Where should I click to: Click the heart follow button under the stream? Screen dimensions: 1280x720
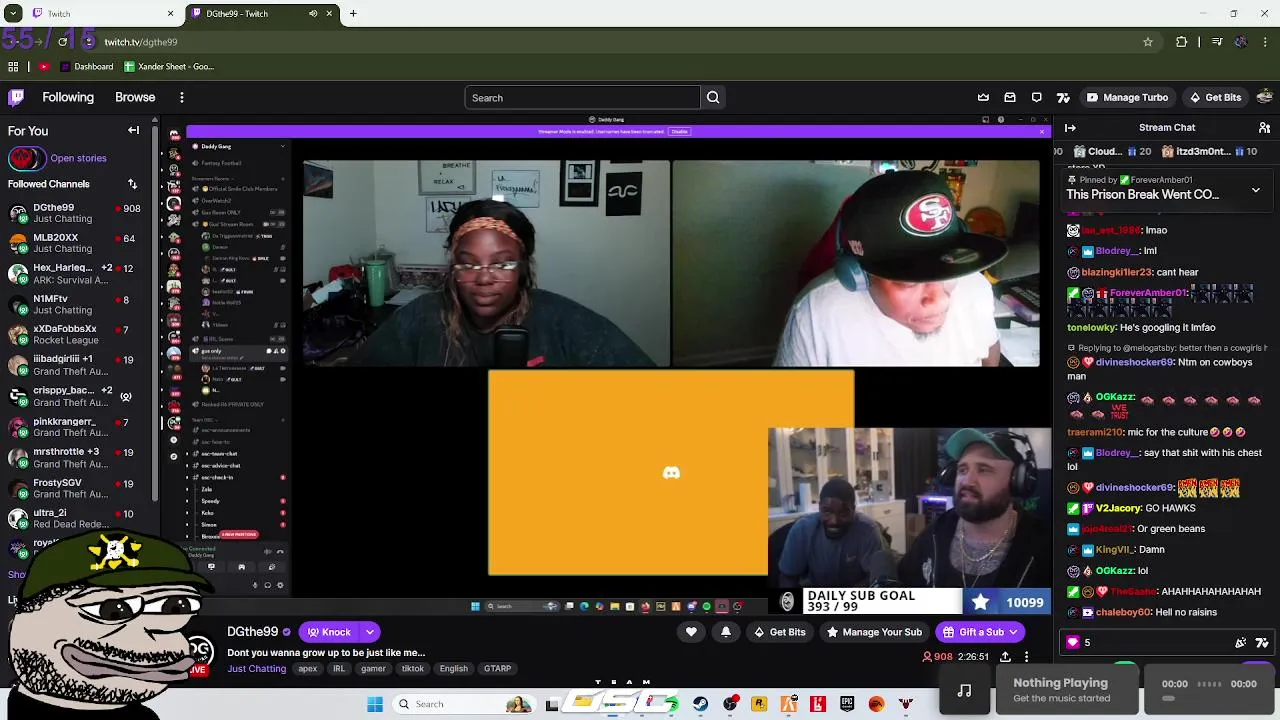(x=691, y=632)
